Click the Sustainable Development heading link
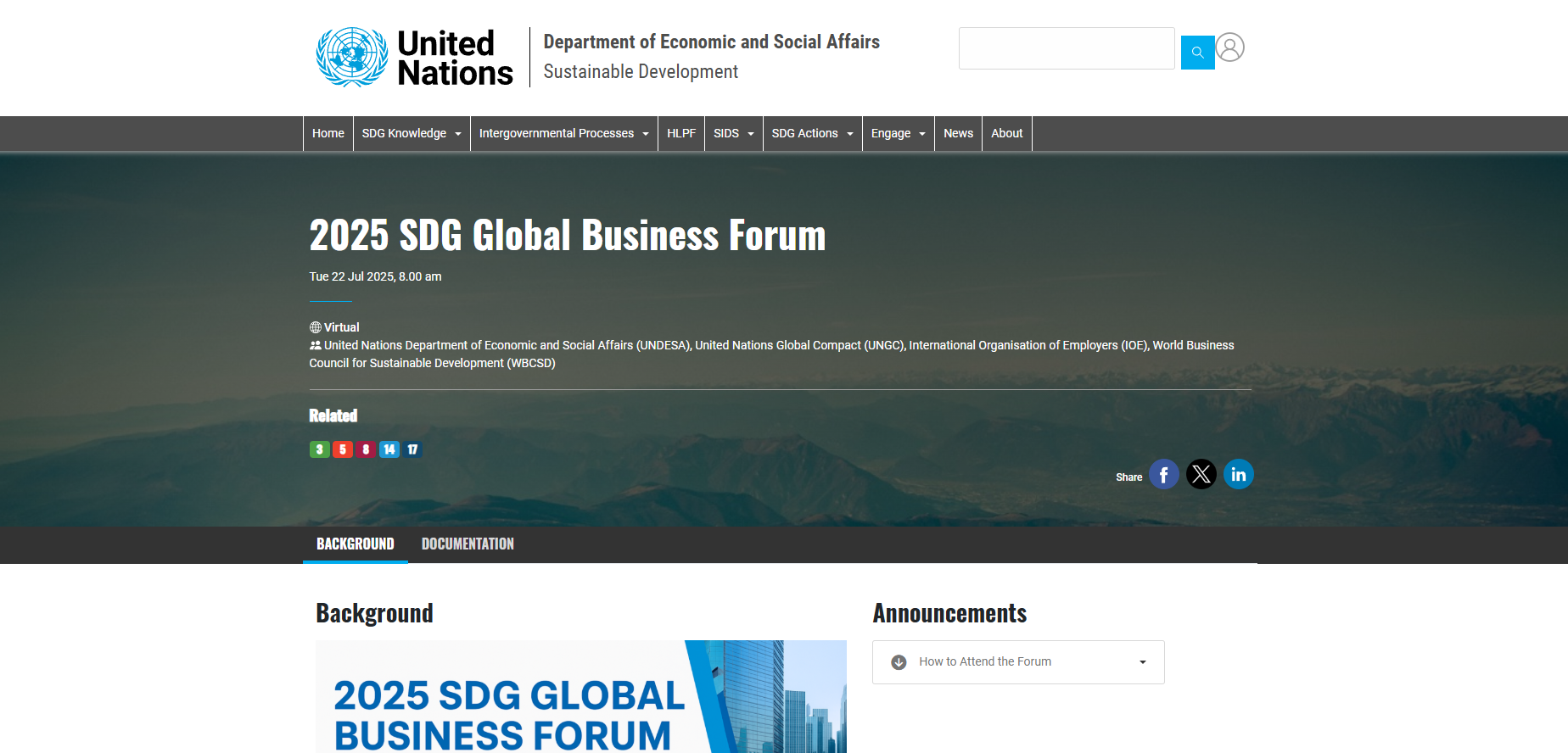This screenshot has width=1568, height=753. point(641,72)
